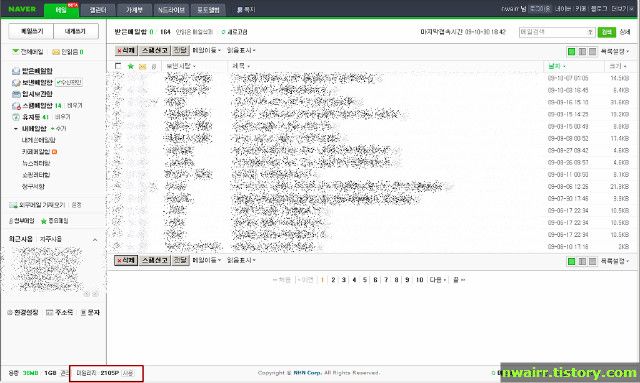640x383 pixels.
Task: Open the 내게쓴메일함 folder
Action: pyautogui.click(x=39, y=140)
